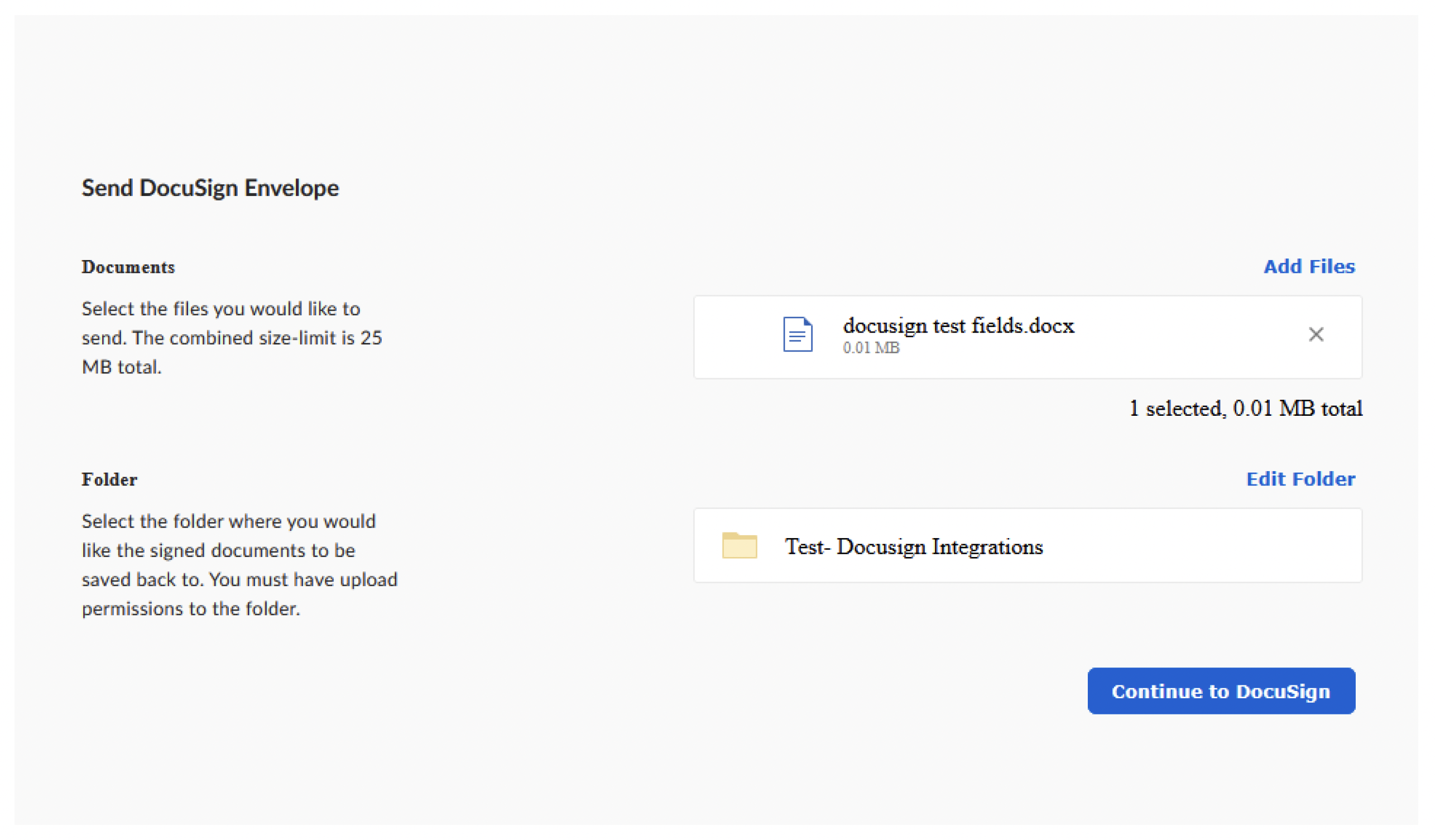
Task: Click the Folder section heading
Action: click(x=109, y=479)
